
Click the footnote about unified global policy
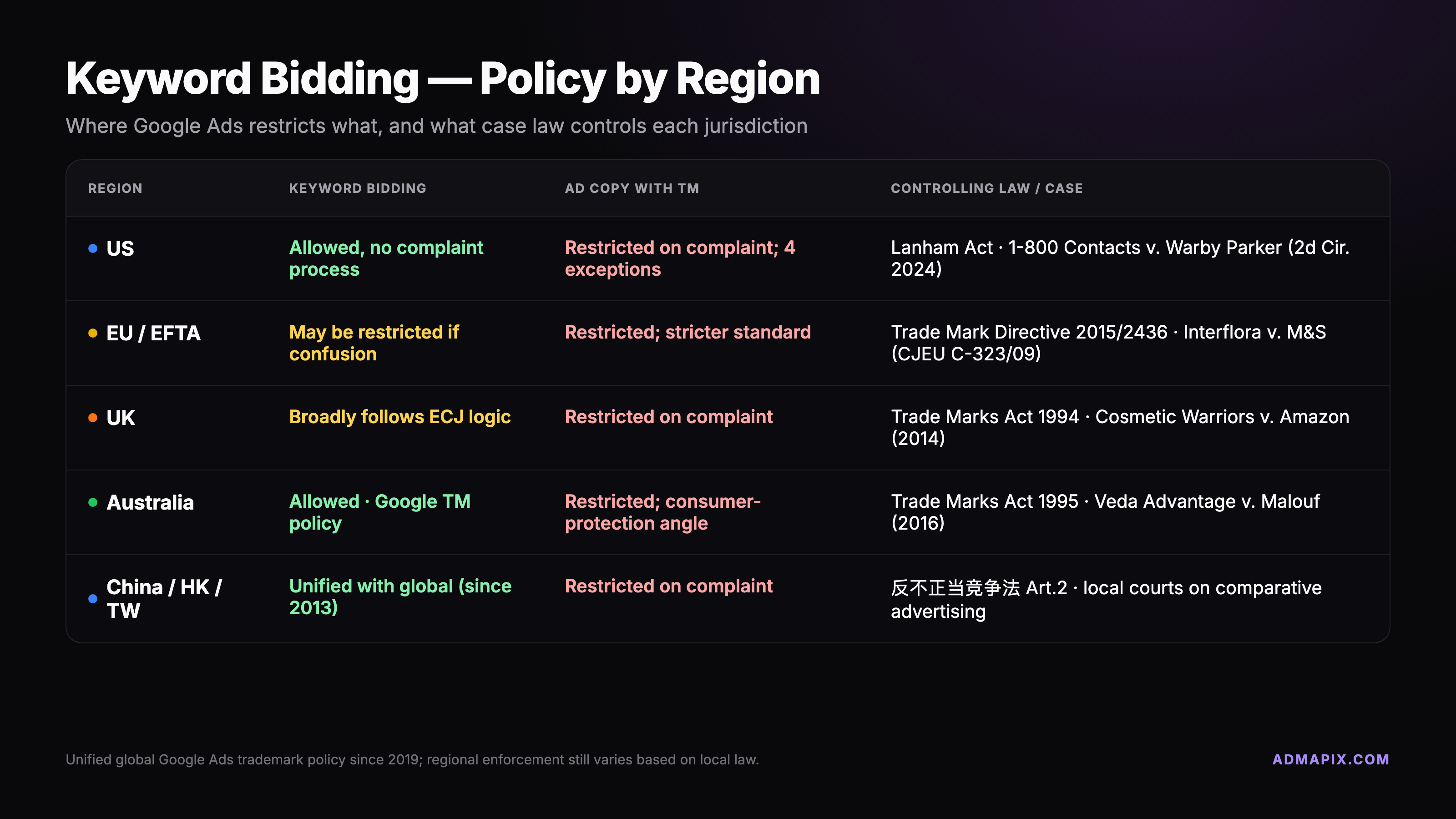pos(412,760)
